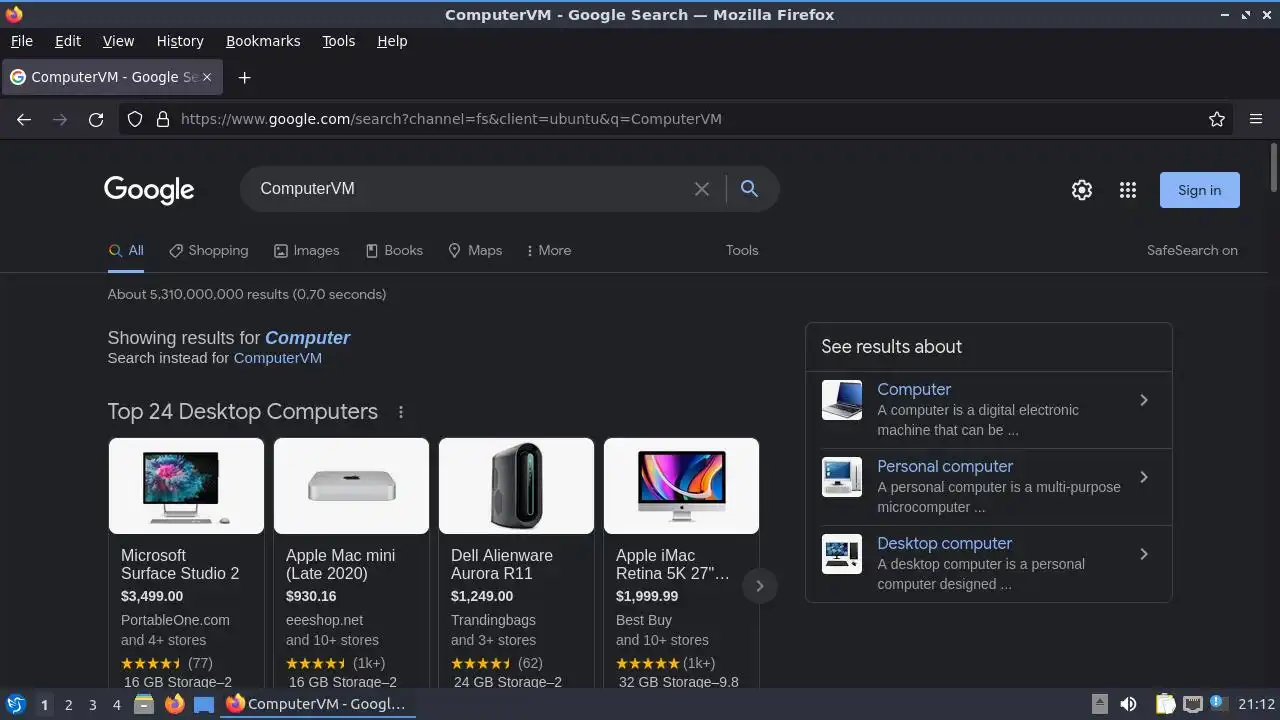Open the Google apps grid
1280x720 pixels.
click(1128, 190)
